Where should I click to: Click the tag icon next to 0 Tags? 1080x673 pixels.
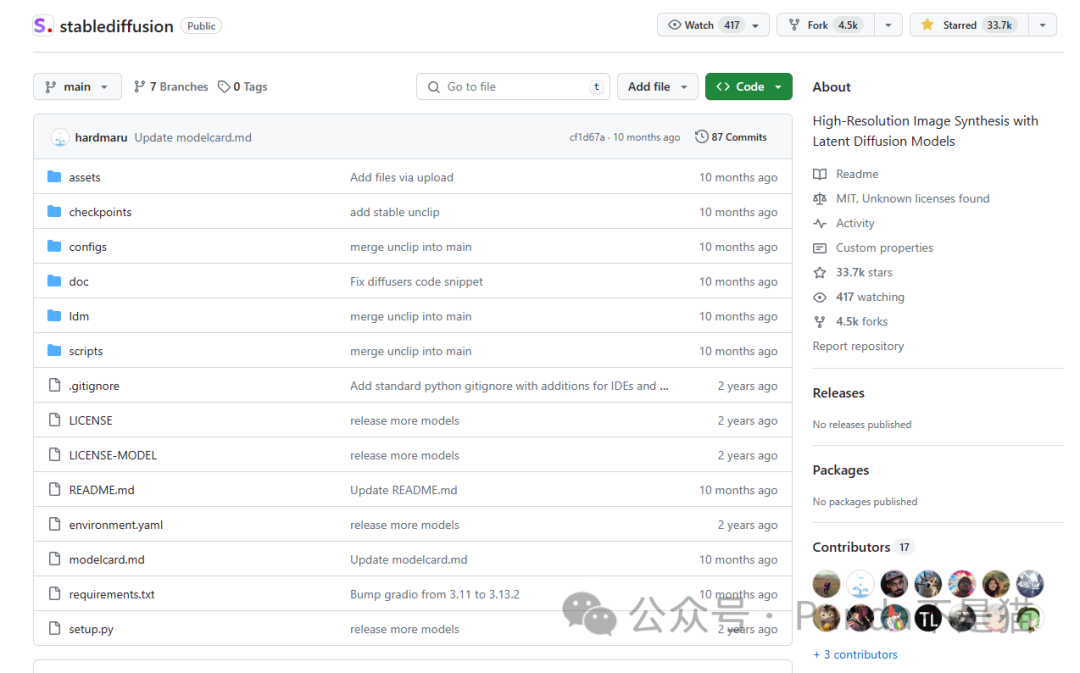click(x=224, y=87)
